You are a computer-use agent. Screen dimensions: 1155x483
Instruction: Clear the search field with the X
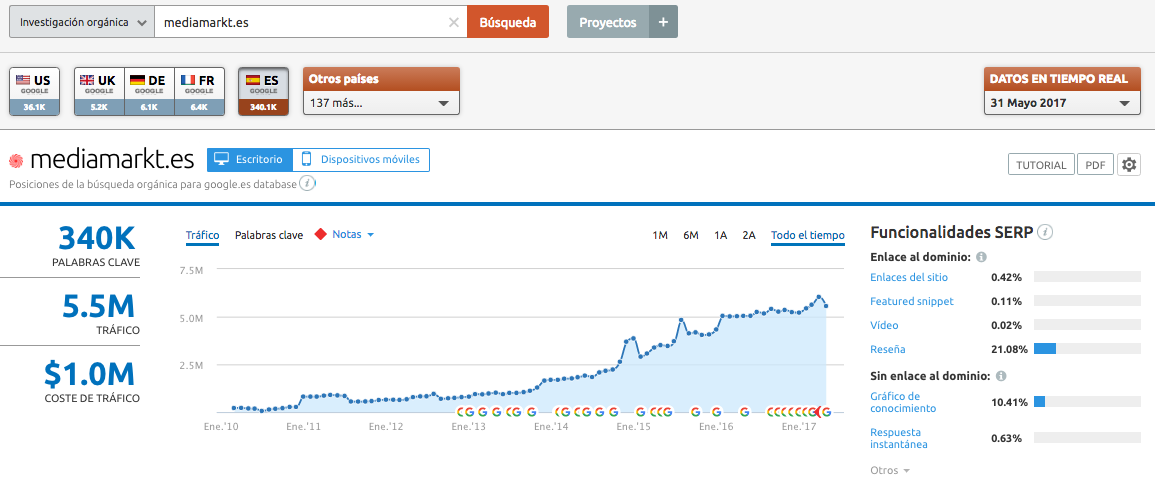click(454, 22)
